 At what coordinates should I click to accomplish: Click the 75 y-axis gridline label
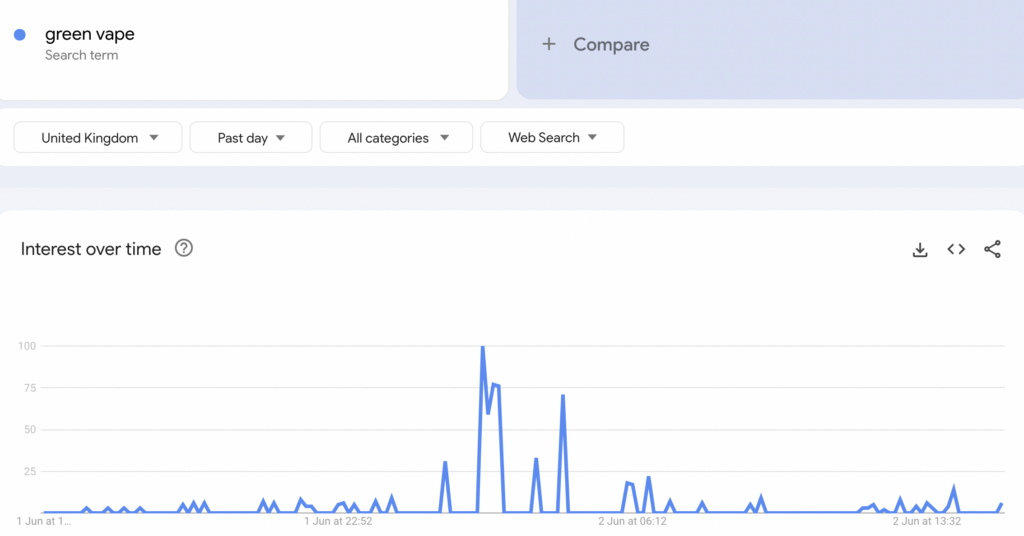click(29, 388)
